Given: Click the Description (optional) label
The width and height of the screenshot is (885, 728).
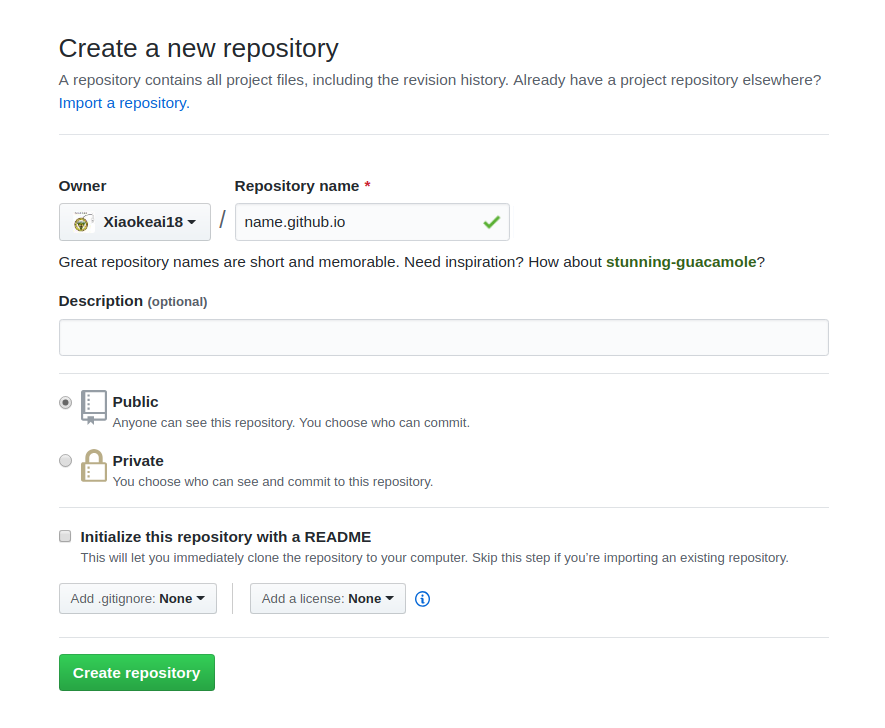Looking at the screenshot, I should pyautogui.click(x=133, y=301).
